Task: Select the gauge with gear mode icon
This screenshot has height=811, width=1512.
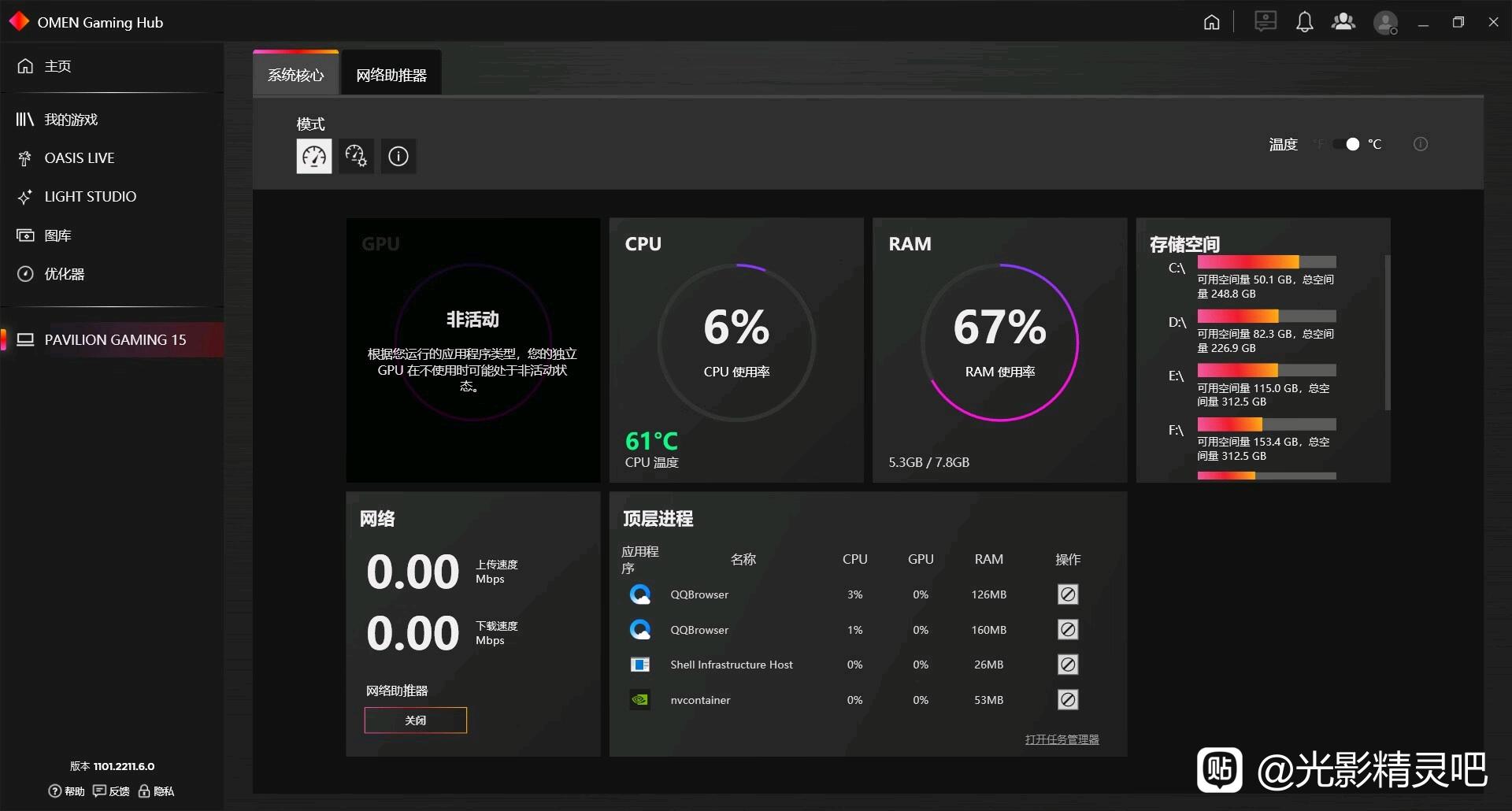Action: 356,156
